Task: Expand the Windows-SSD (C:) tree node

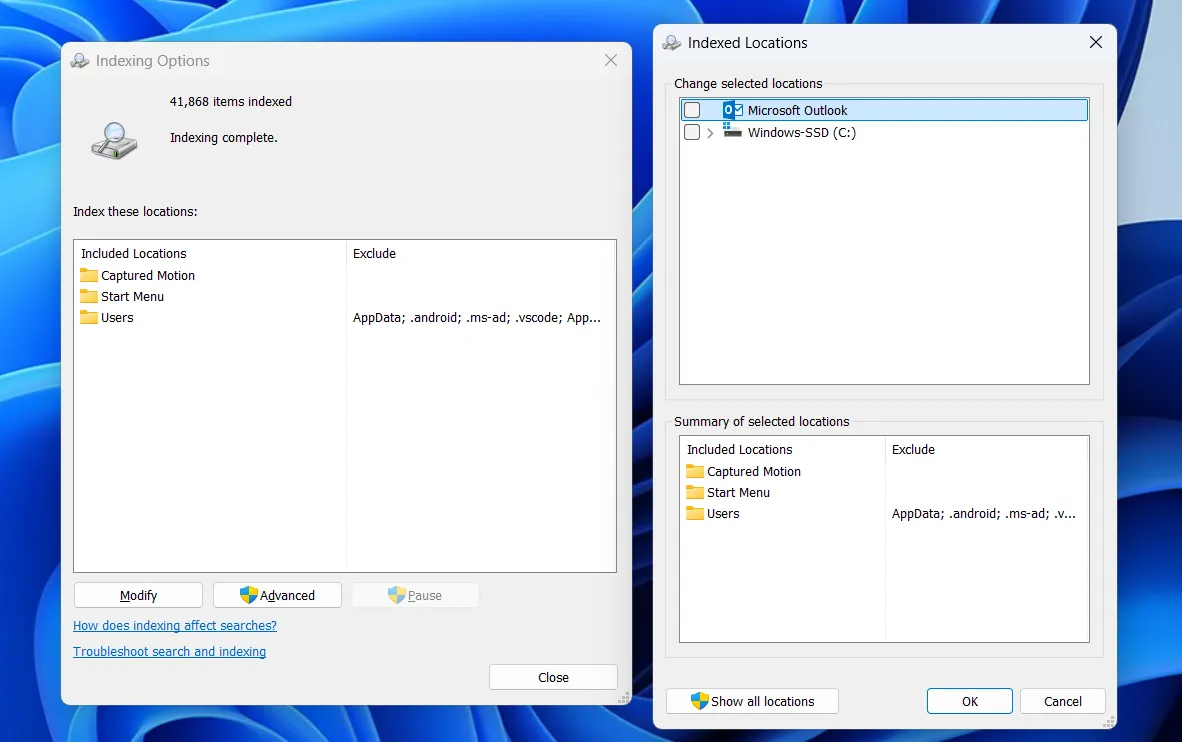Action: 710,132
